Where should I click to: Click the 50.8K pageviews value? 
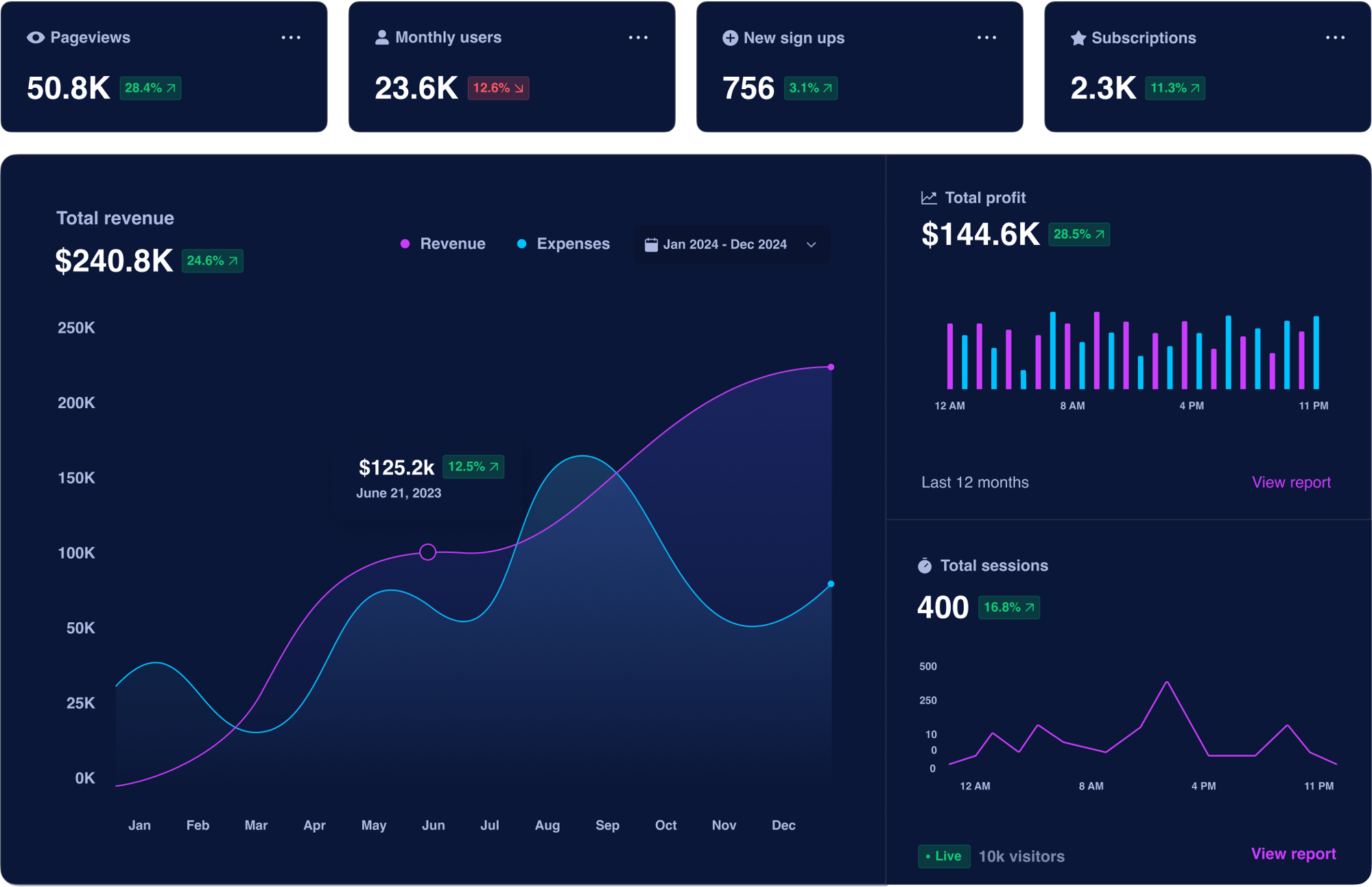coord(68,88)
